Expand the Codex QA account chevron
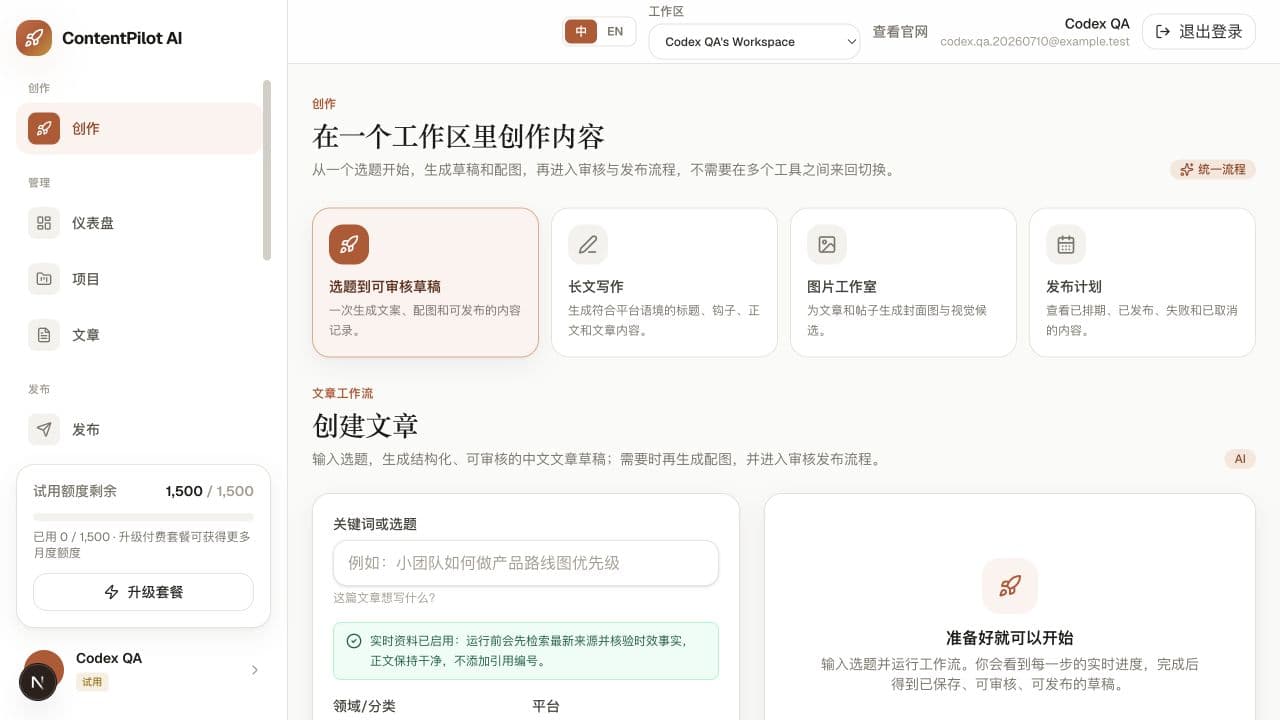This screenshot has width=1280, height=720. point(254,670)
